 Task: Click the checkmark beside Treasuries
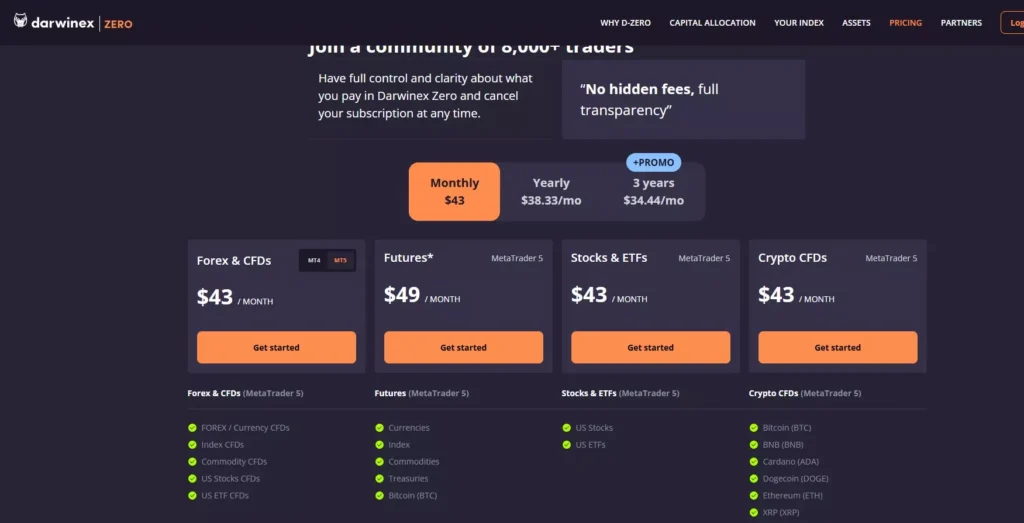click(x=379, y=479)
